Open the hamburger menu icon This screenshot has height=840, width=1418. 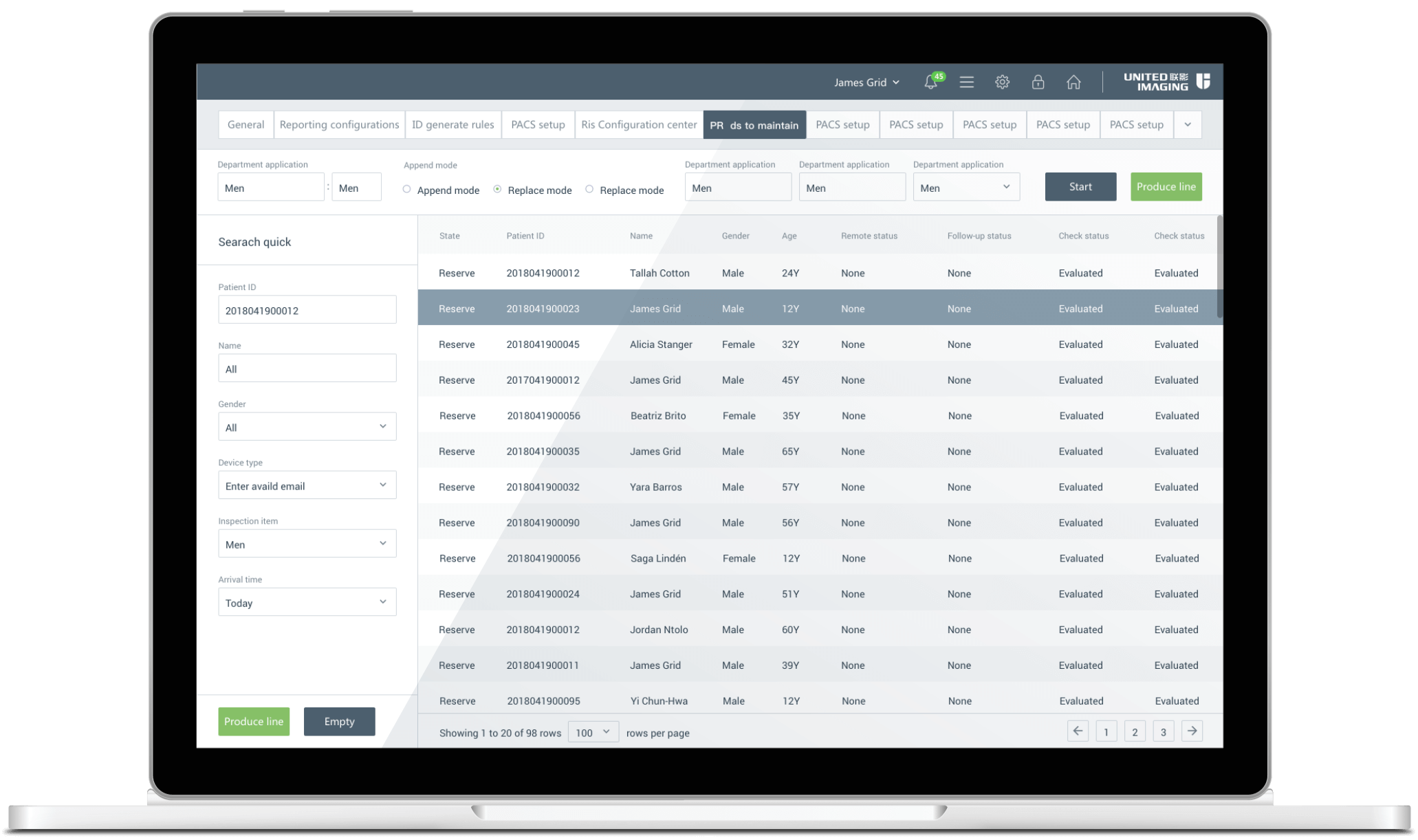[966, 82]
